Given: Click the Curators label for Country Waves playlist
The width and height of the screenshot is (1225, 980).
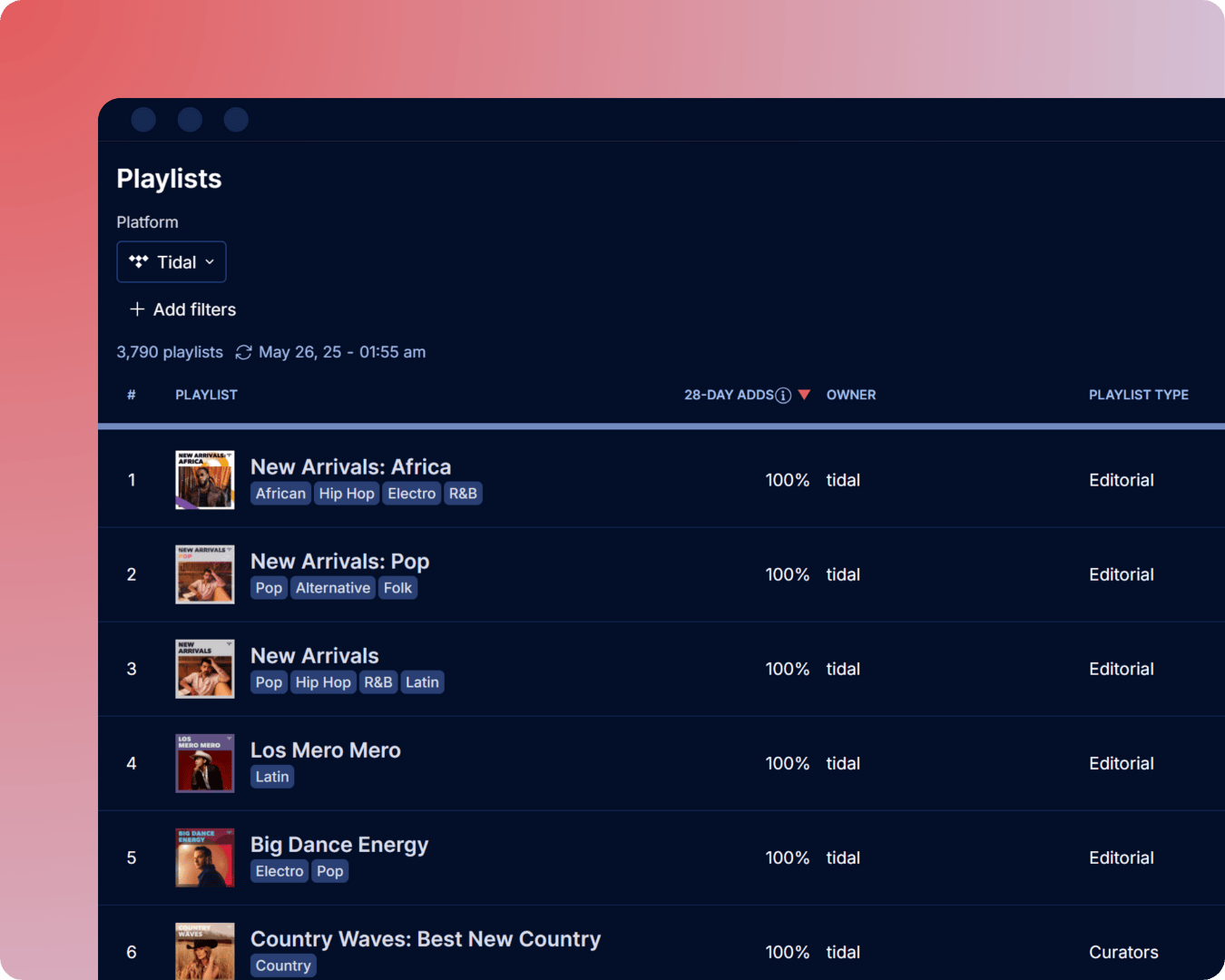Looking at the screenshot, I should tap(1123, 952).
